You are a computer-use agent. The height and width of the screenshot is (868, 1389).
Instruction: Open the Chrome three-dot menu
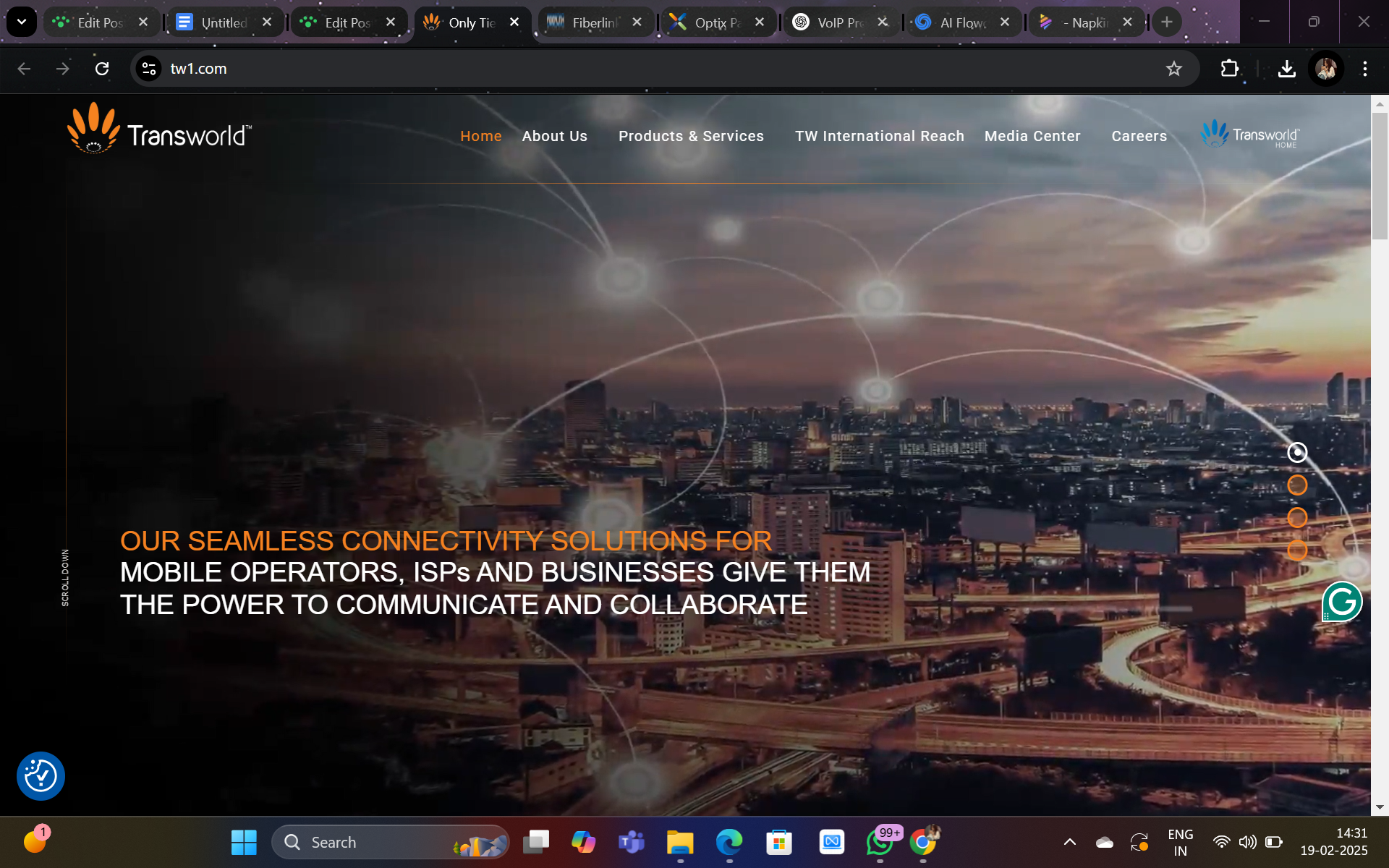(1365, 69)
